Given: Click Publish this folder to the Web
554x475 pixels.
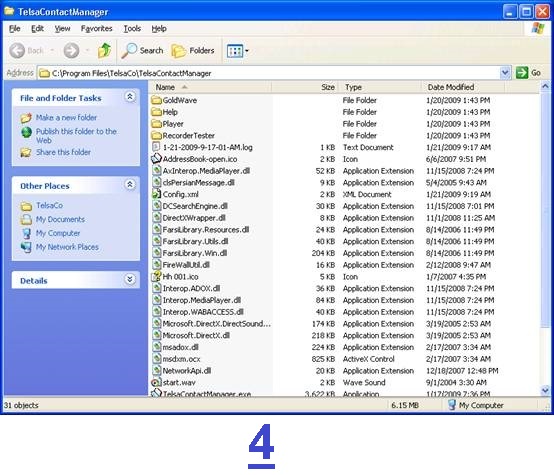Looking at the screenshot, I should (x=76, y=136).
